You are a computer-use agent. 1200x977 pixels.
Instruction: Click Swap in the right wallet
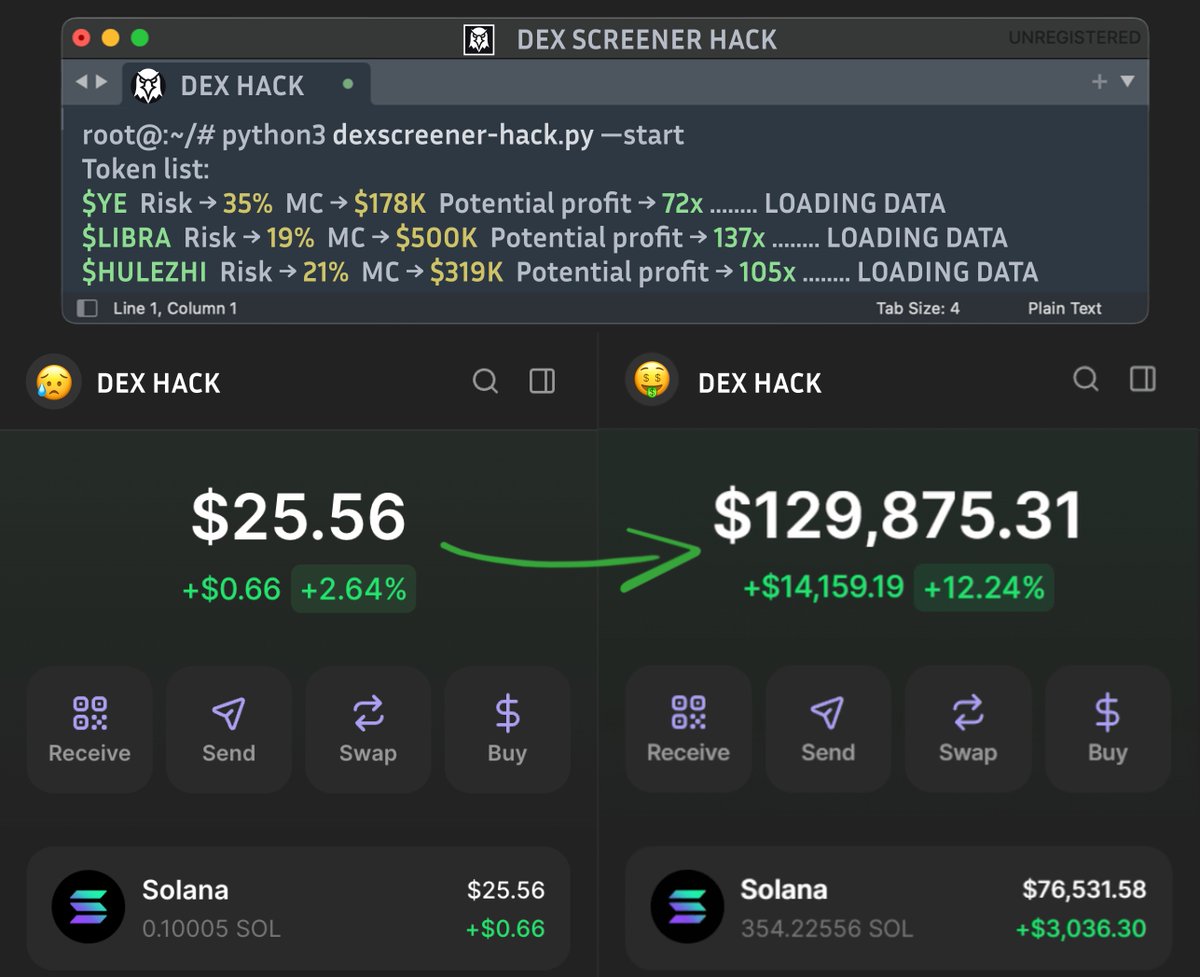tap(968, 729)
